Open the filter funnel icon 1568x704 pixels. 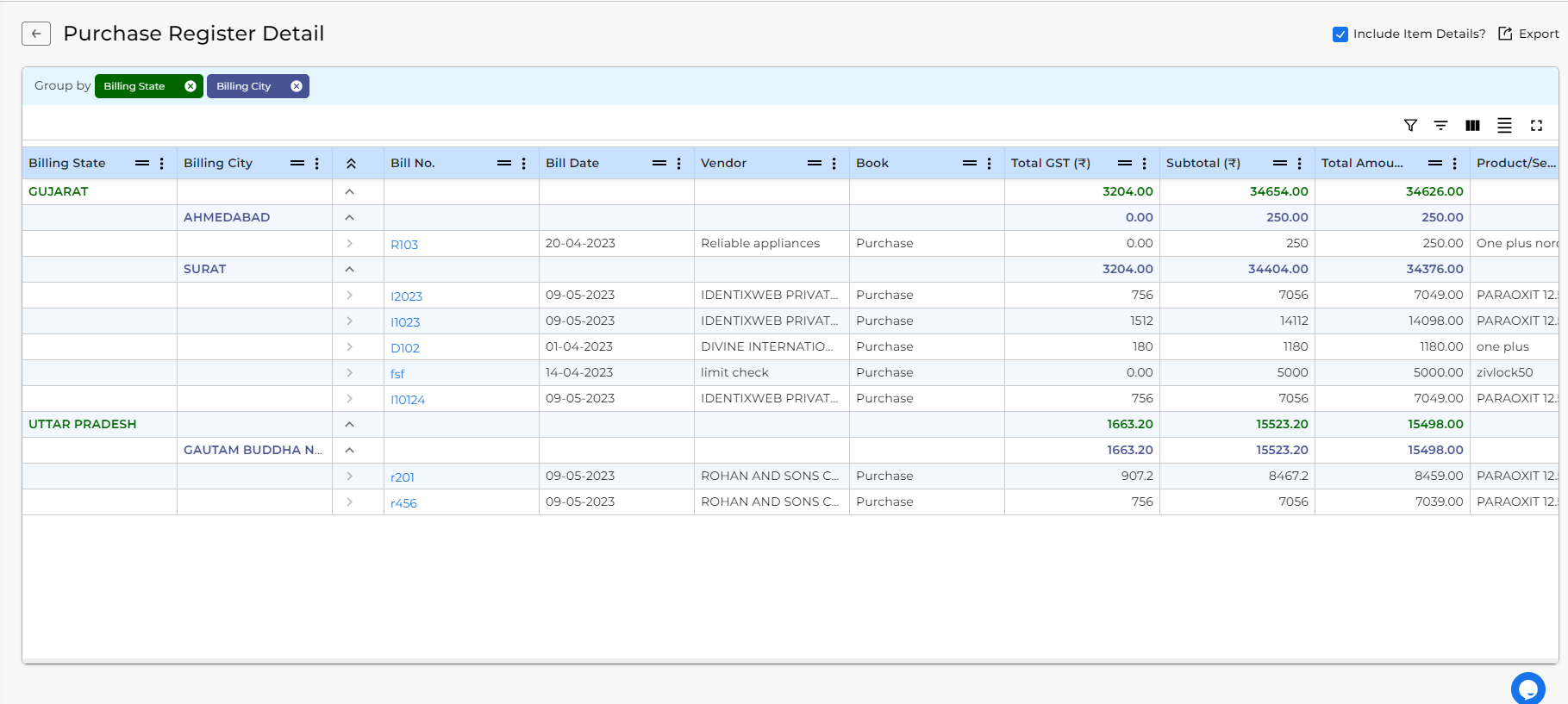[1410, 126]
